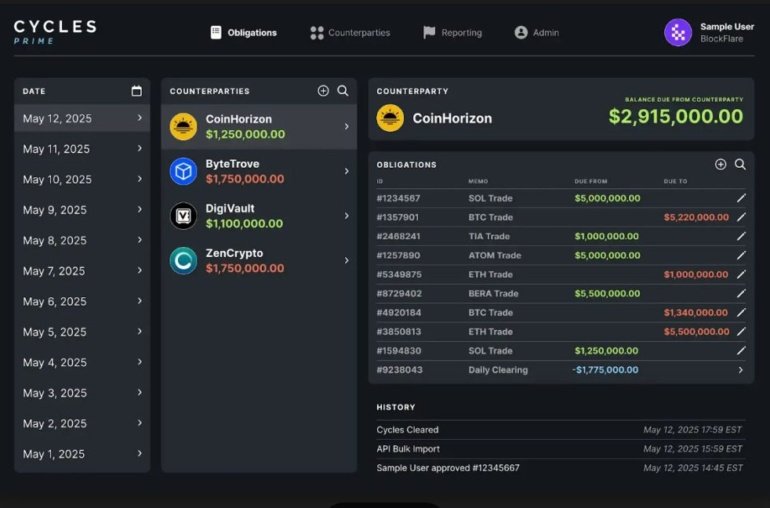Click $2,915,000.00 balance due amount
Image resolution: width=770 pixels, height=508 pixels.
point(676,116)
